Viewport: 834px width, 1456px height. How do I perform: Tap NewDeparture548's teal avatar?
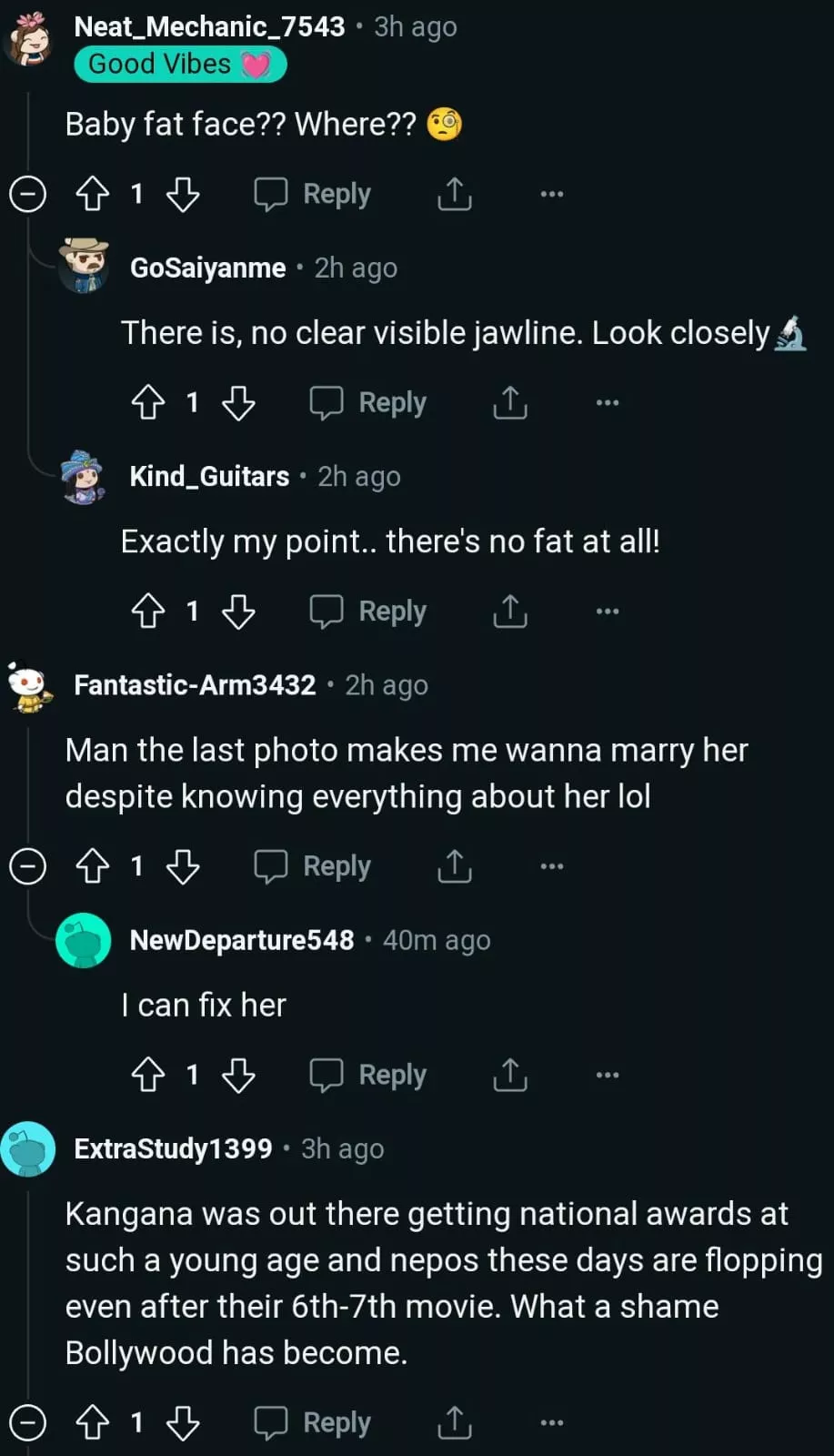coord(83,940)
